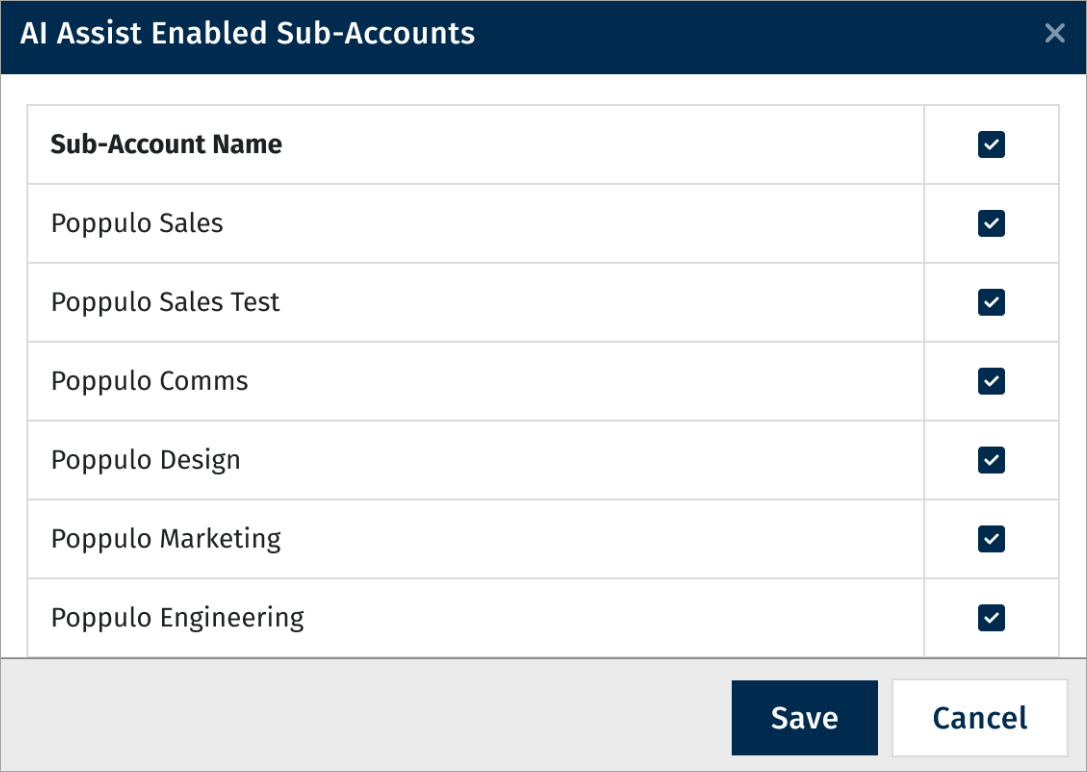1087x772 pixels.
Task: Cancel the sub-account changes
Action: click(979, 718)
